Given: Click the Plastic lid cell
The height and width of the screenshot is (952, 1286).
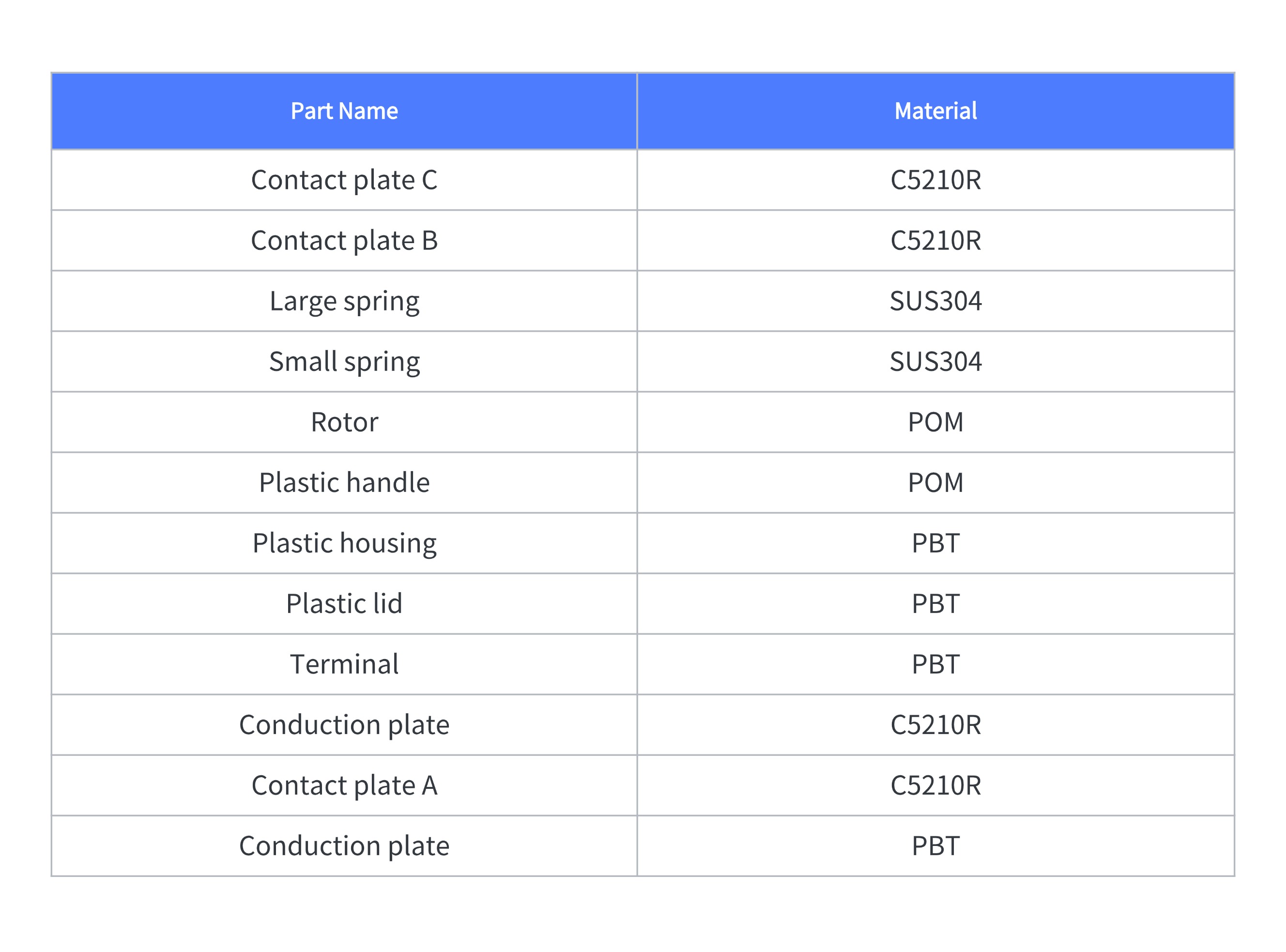Looking at the screenshot, I should [x=344, y=603].
